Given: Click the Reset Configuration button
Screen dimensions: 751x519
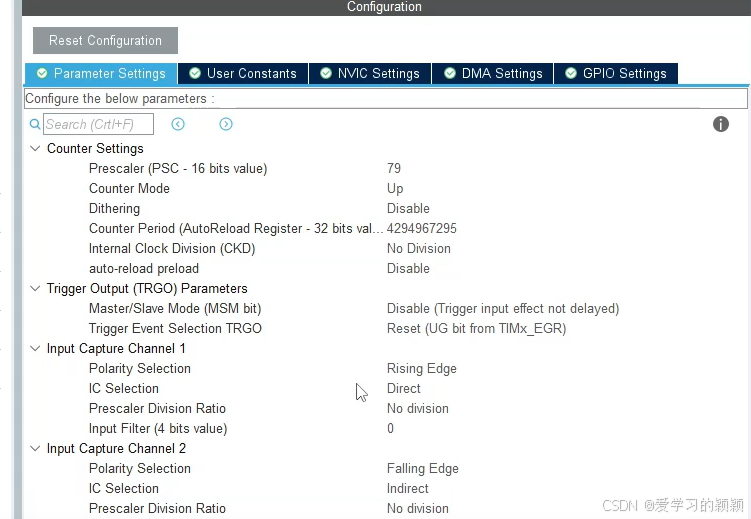Looking at the screenshot, I should (x=105, y=41).
